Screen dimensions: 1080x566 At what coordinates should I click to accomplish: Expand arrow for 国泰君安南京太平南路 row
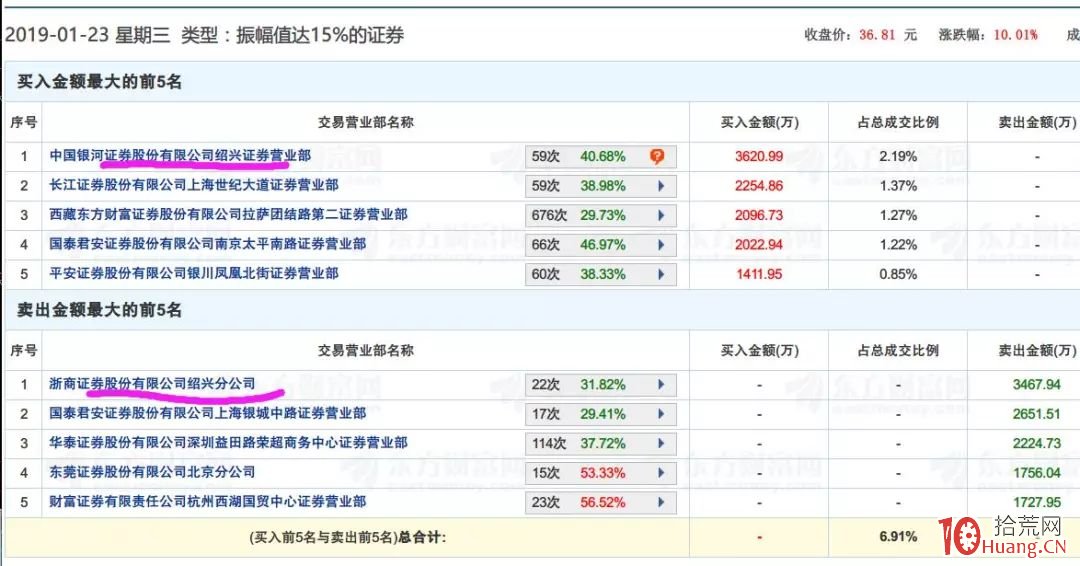pyautogui.click(x=661, y=244)
